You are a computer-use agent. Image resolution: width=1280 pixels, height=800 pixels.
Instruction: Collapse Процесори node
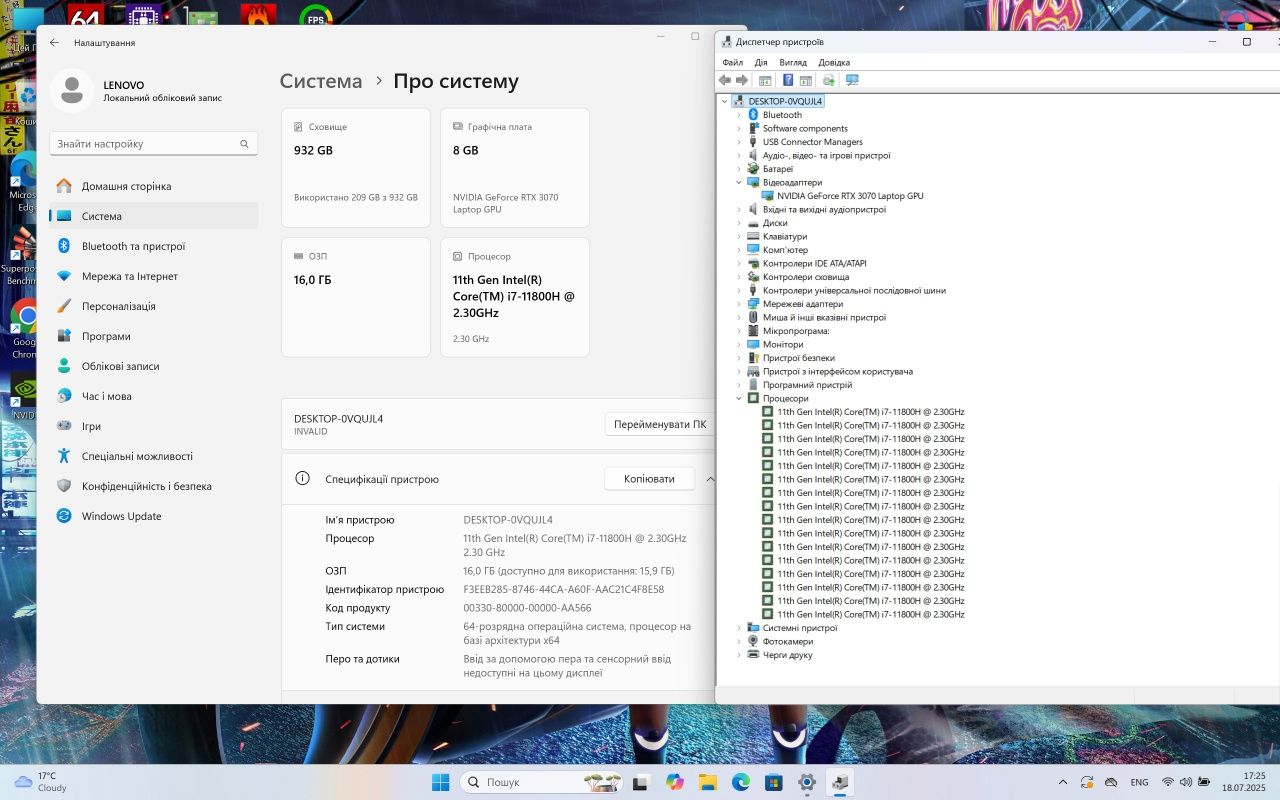[740, 398]
